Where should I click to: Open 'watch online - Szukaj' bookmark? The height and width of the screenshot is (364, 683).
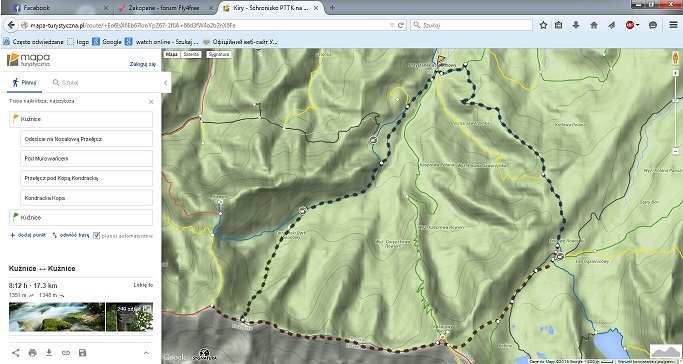click(x=162, y=42)
